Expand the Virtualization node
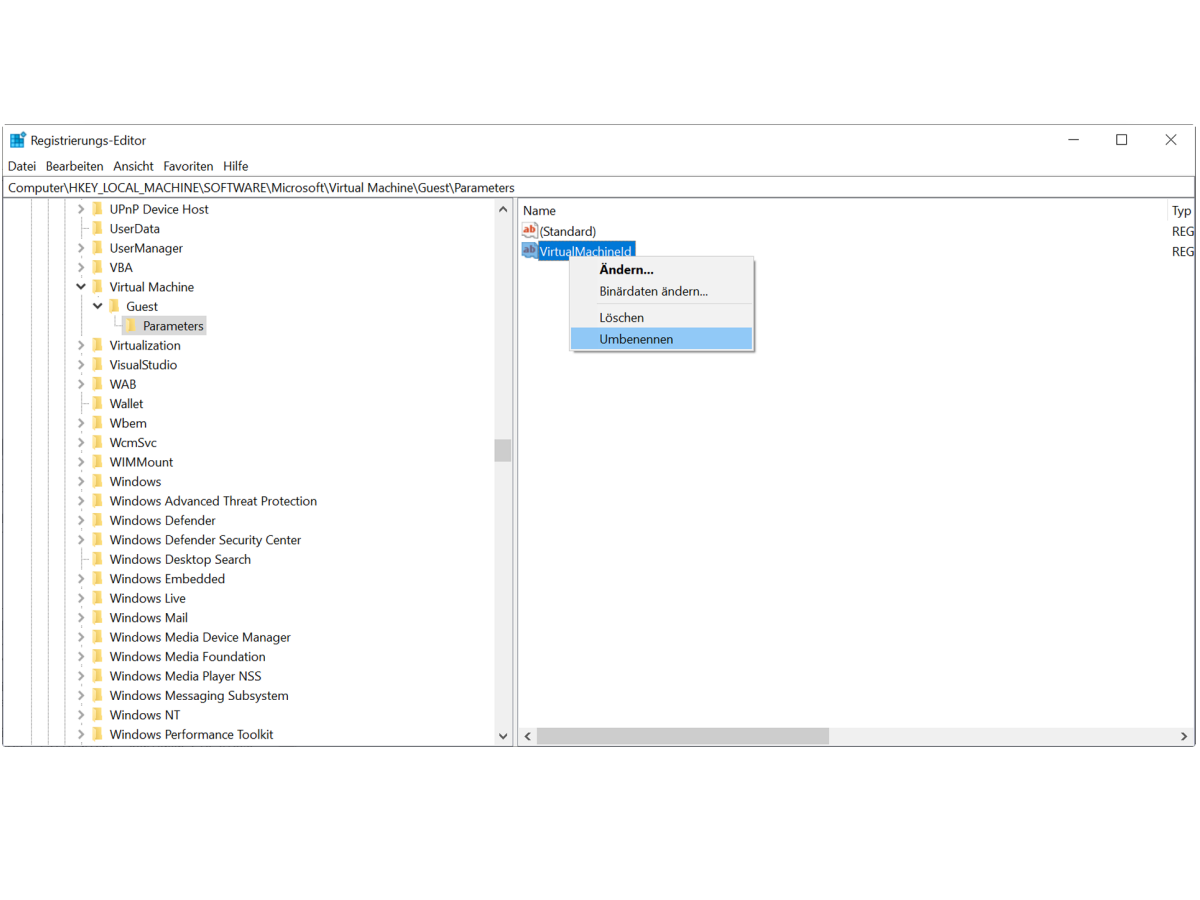 (x=81, y=344)
